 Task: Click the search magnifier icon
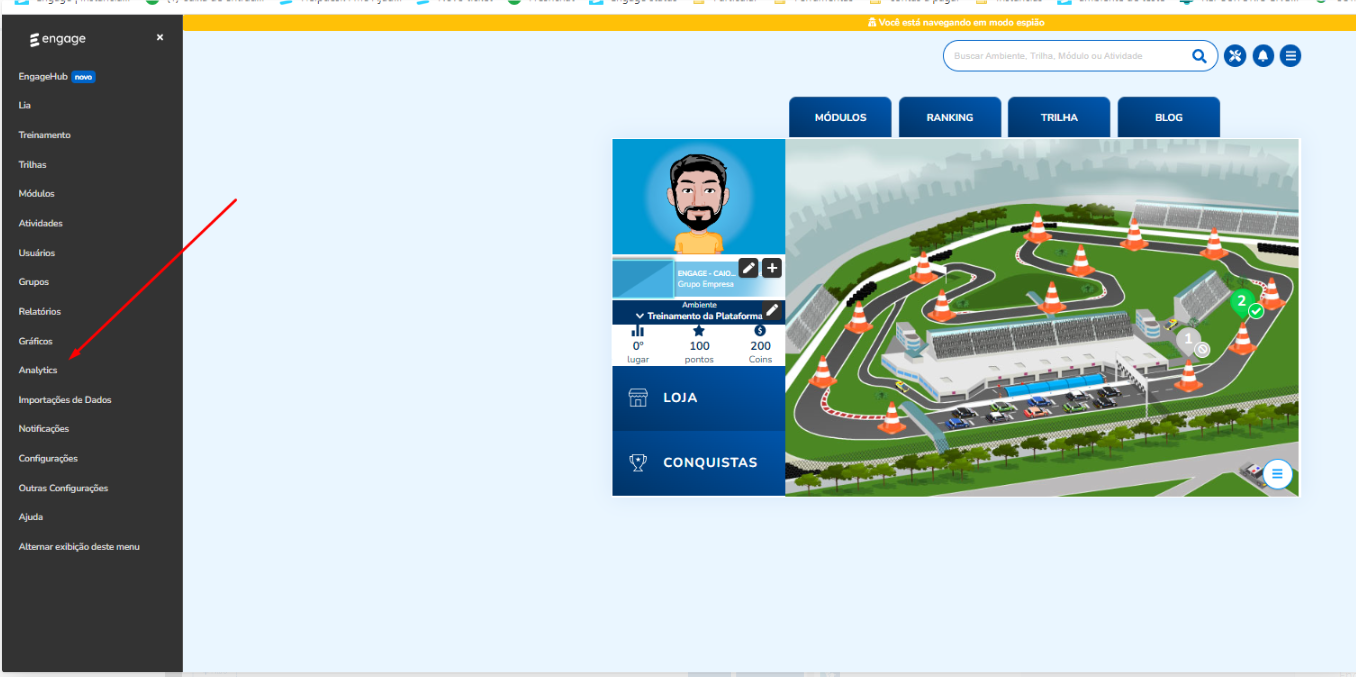[1199, 56]
